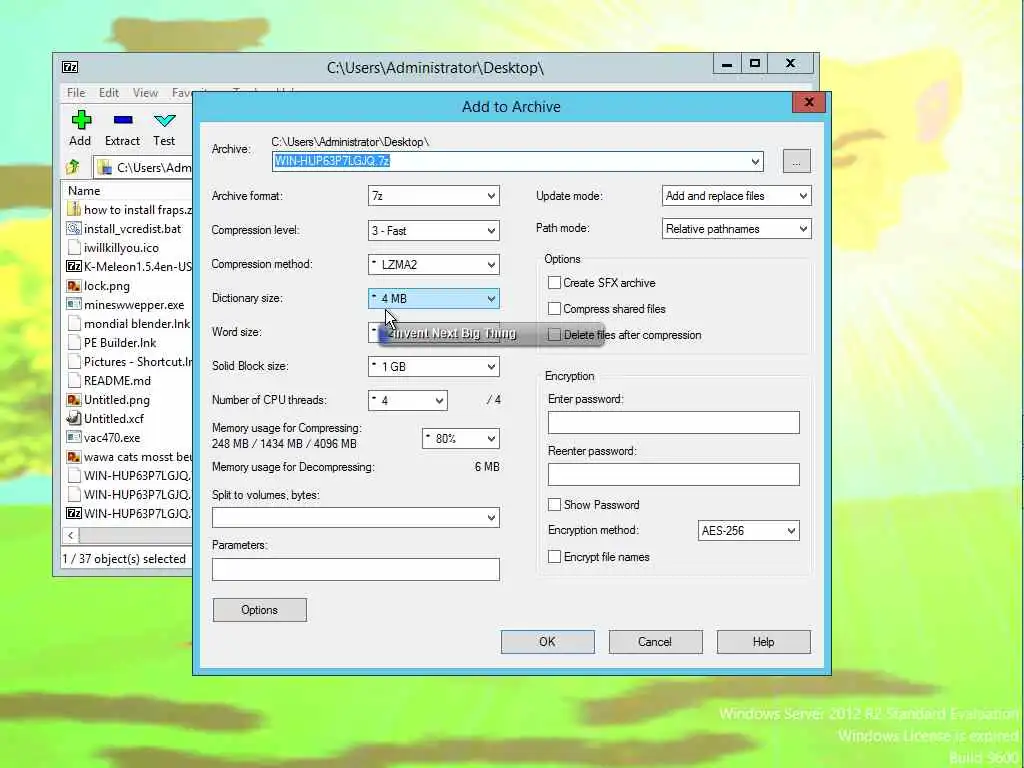Viewport: 1024px width, 768px height.
Task: Enable Create SFX archive checkbox
Action: [x=554, y=283]
